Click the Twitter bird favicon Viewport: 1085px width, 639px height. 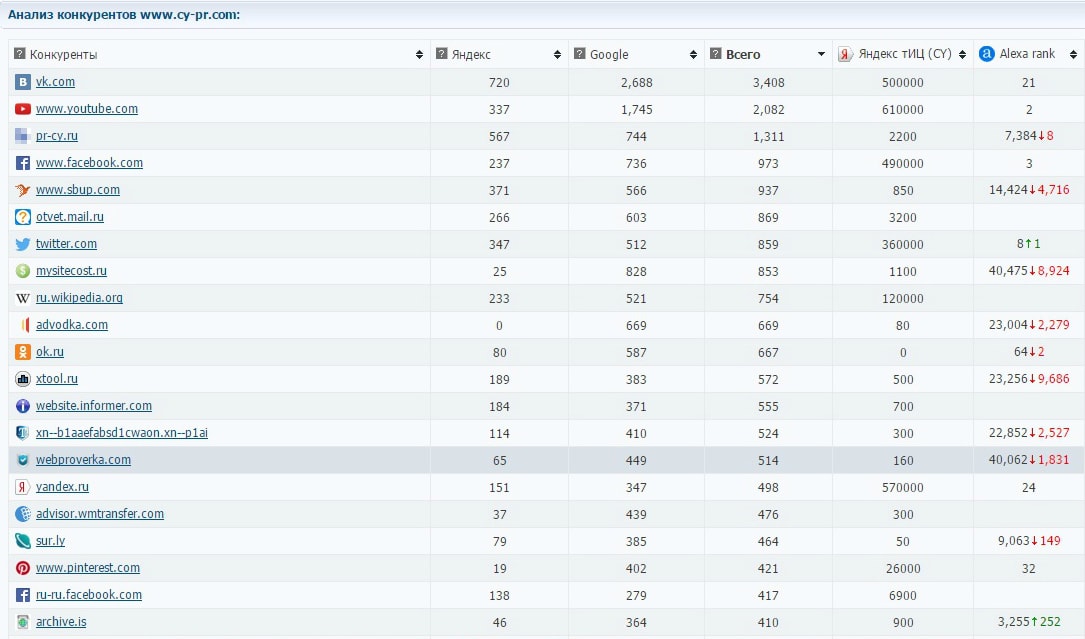pyautogui.click(x=23, y=244)
